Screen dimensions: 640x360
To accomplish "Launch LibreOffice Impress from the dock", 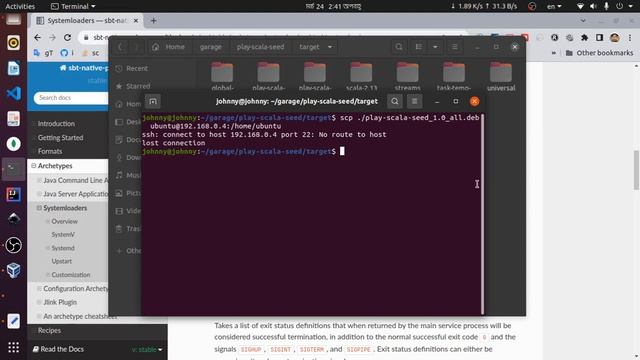I will pos(13,119).
